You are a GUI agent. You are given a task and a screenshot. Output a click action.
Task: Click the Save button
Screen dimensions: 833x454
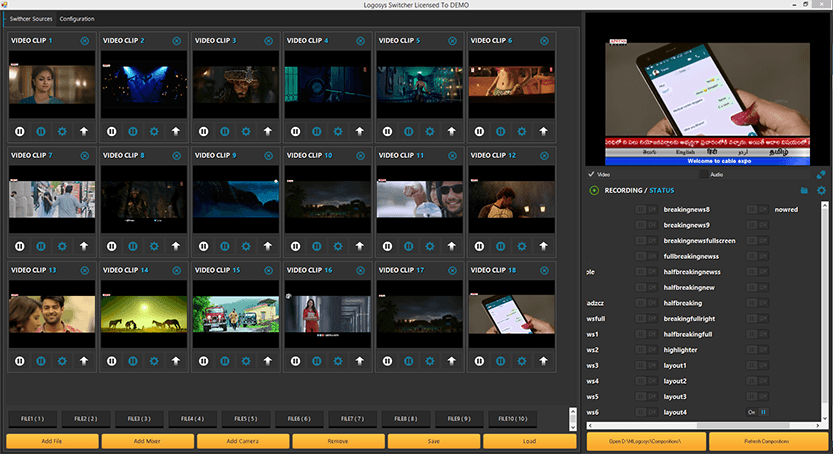[x=434, y=441]
